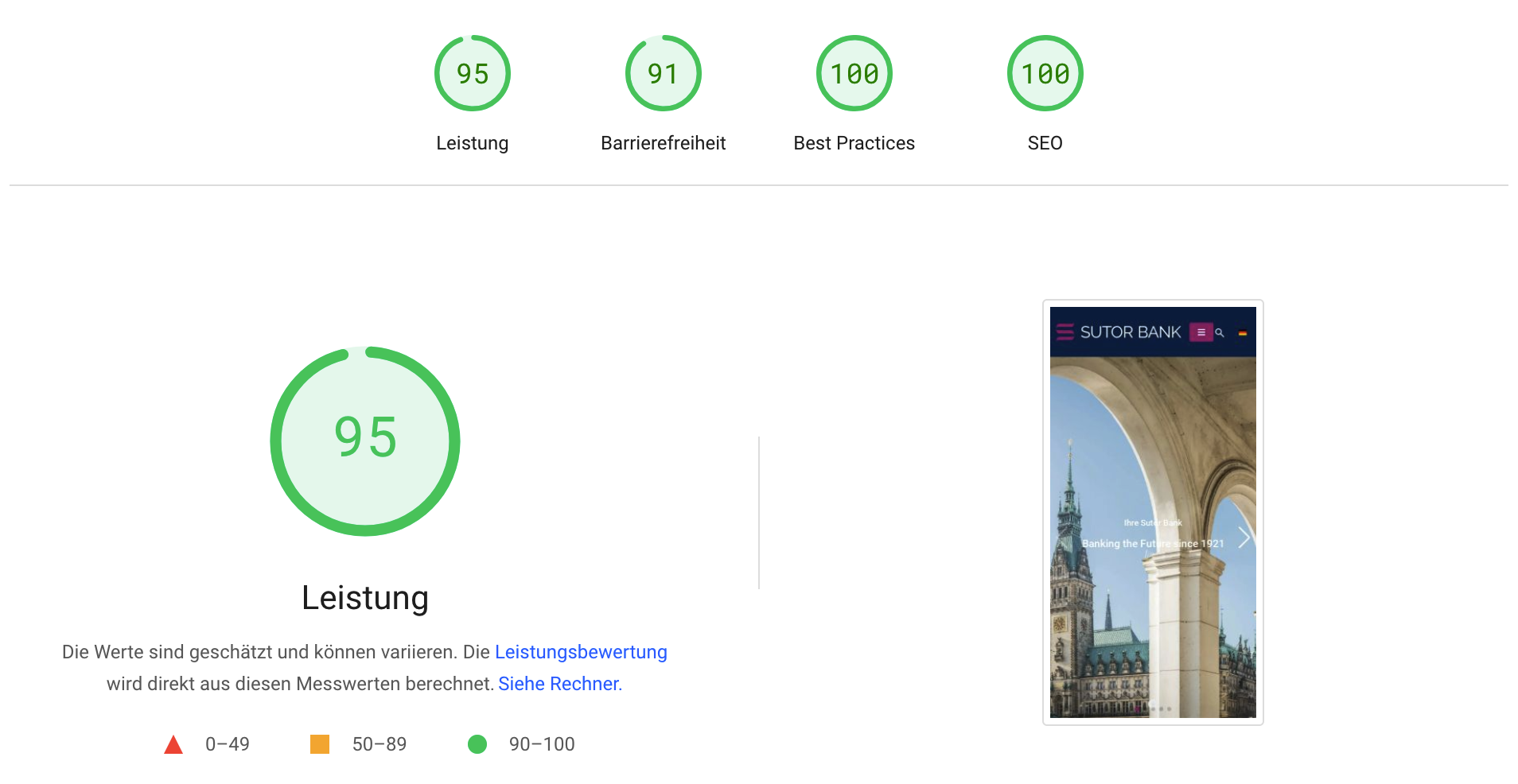The width and height of the screenshot is (1518, 784).
Task: Click the large Leistung heading
Action: pos(365,598)
